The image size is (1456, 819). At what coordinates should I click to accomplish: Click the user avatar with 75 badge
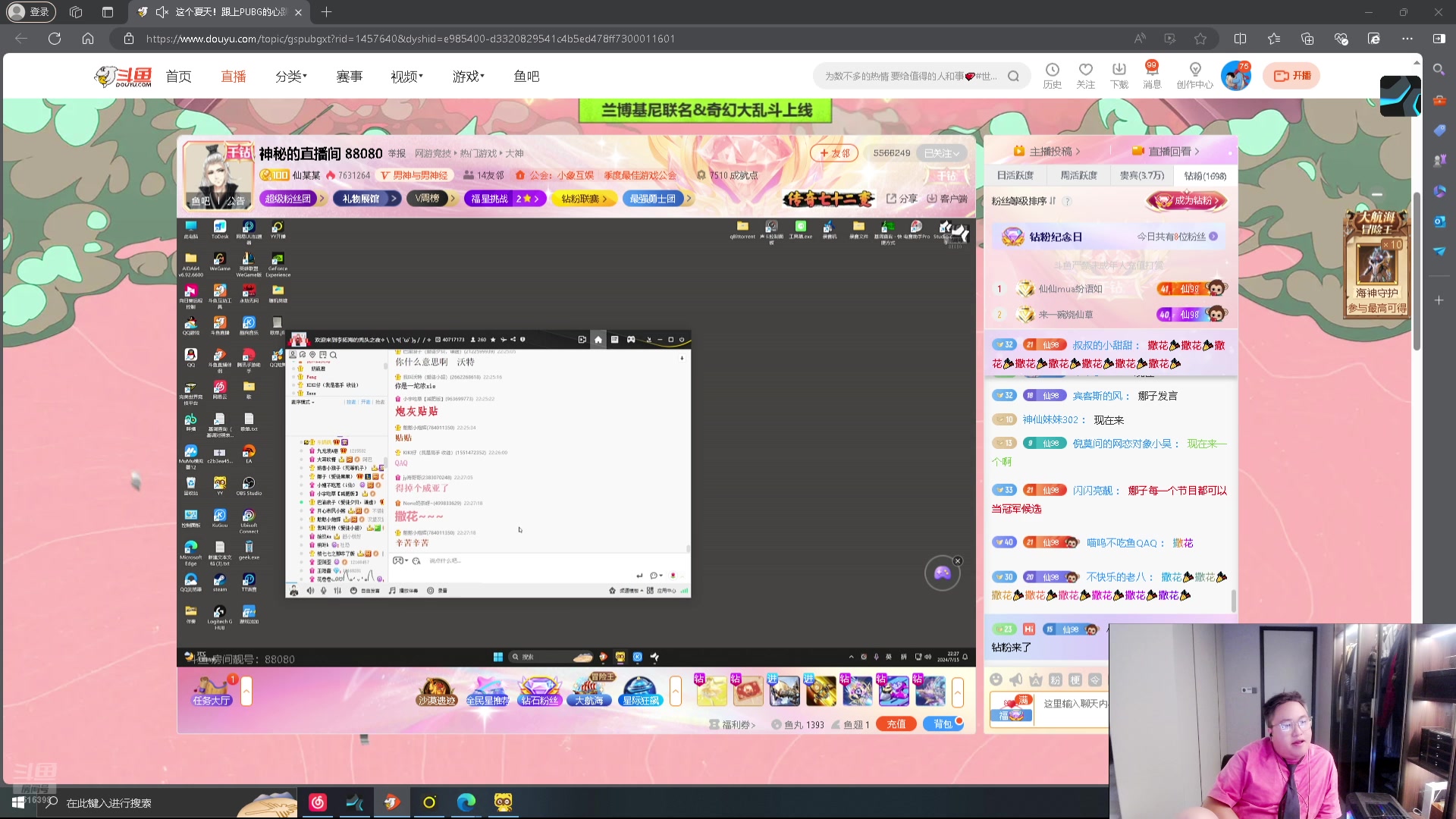click(x=1235, y=76)
